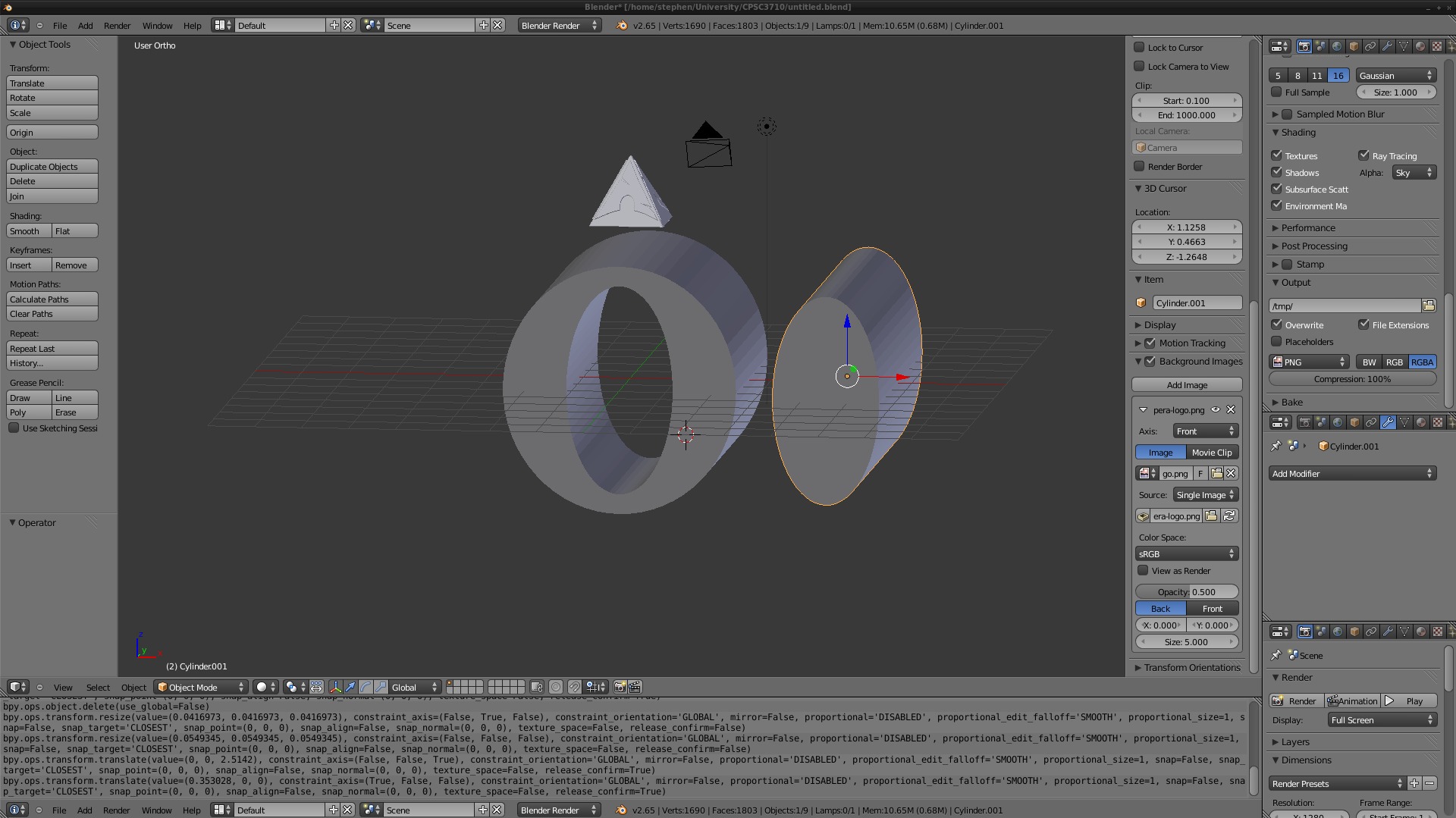Click the Translate button
The height and width of the screenshot is (818, 1456).
[52, 83]
